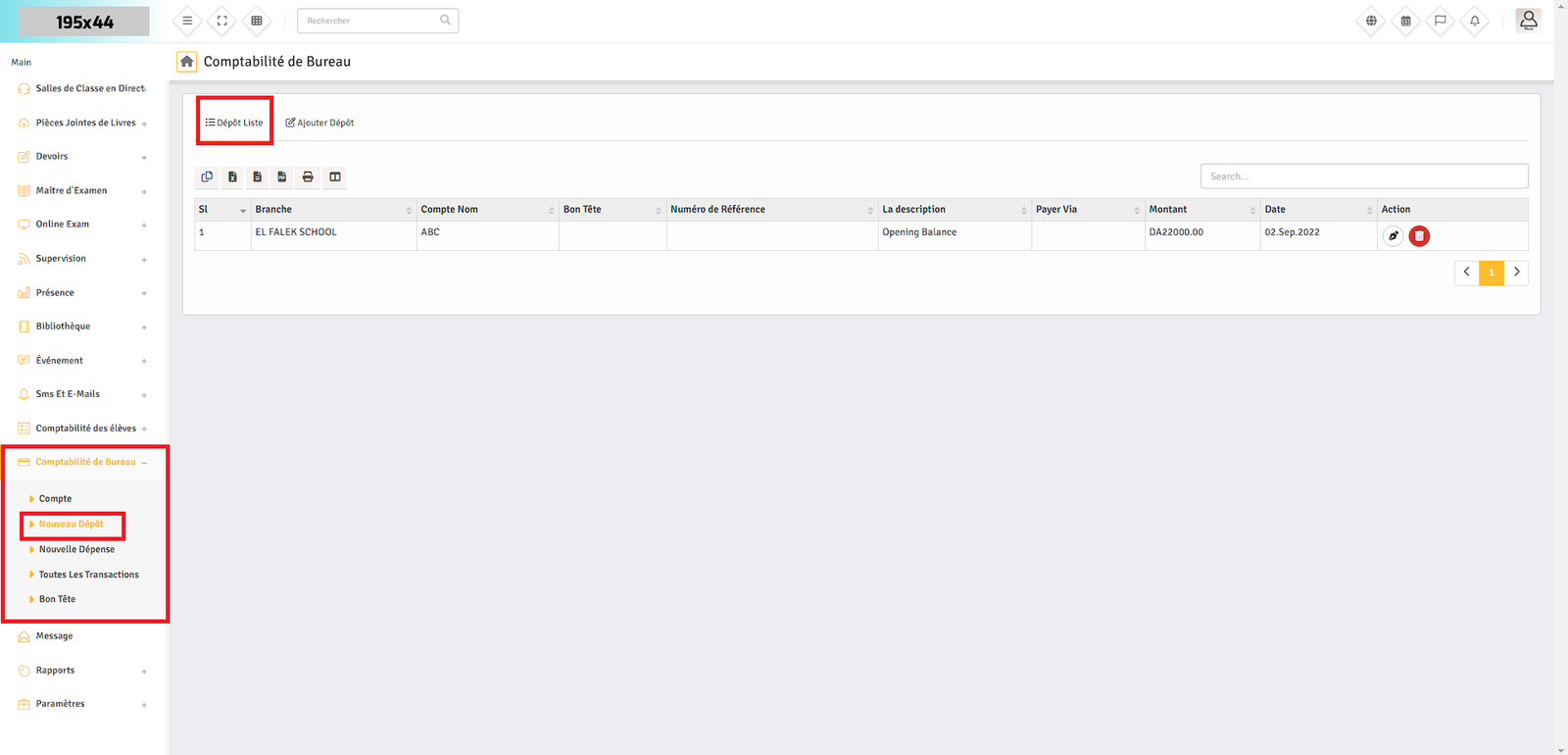
Task: Toggle the sidebar with hamburger menu icon
Action: click(187, 21)
